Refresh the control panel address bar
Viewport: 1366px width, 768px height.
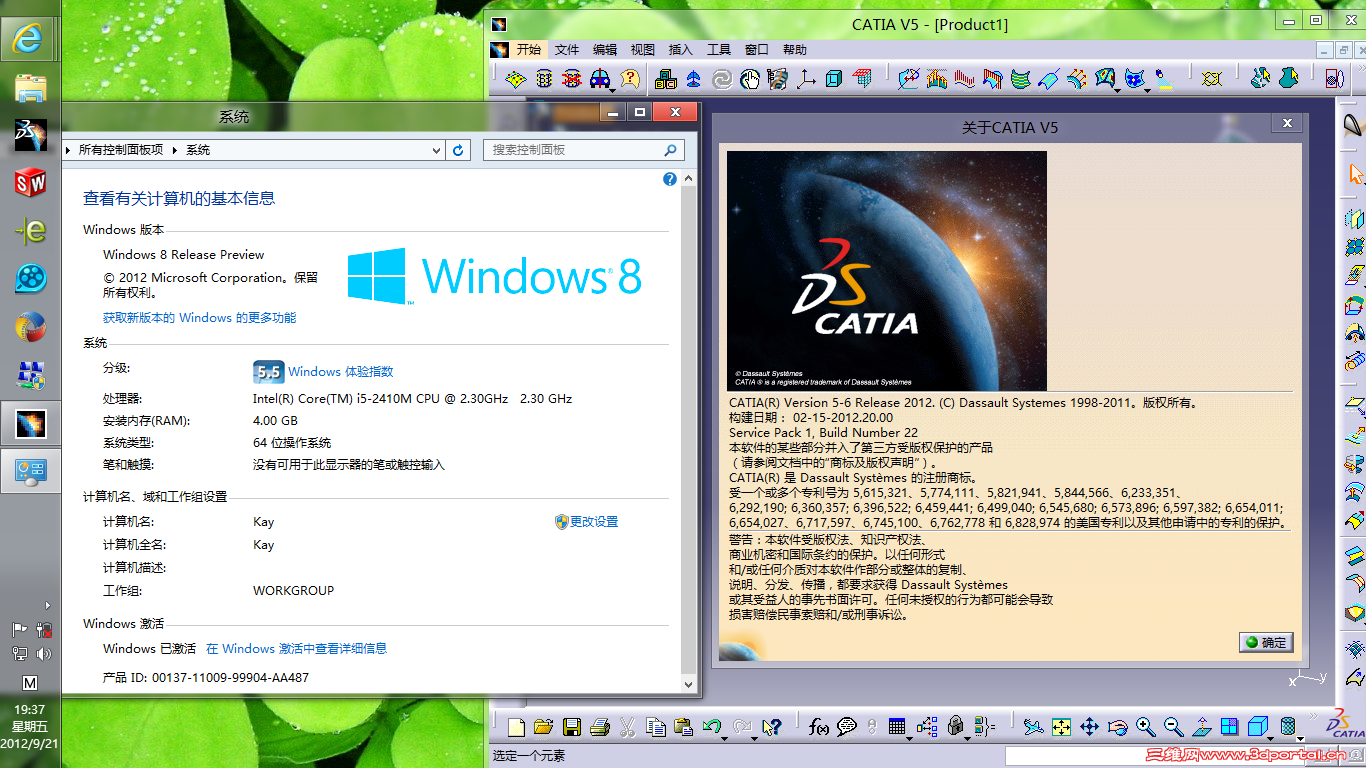(x=459, y=150)
